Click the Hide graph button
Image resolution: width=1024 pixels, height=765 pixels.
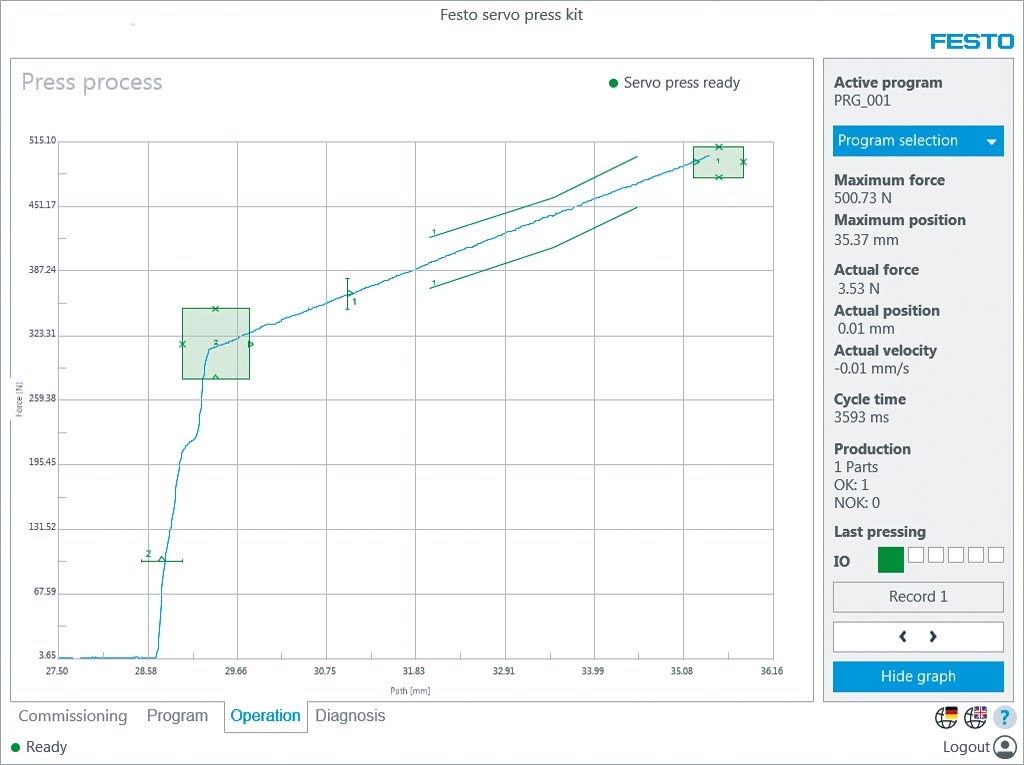coord(918,676)
